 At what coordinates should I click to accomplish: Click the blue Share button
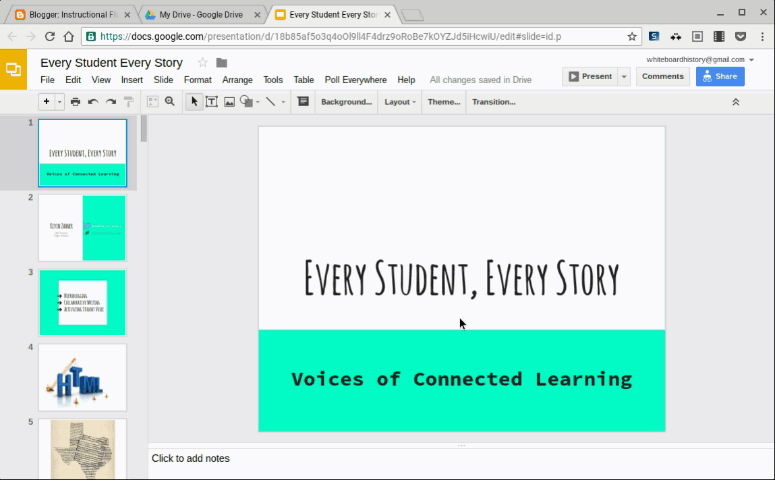point(720,76)
